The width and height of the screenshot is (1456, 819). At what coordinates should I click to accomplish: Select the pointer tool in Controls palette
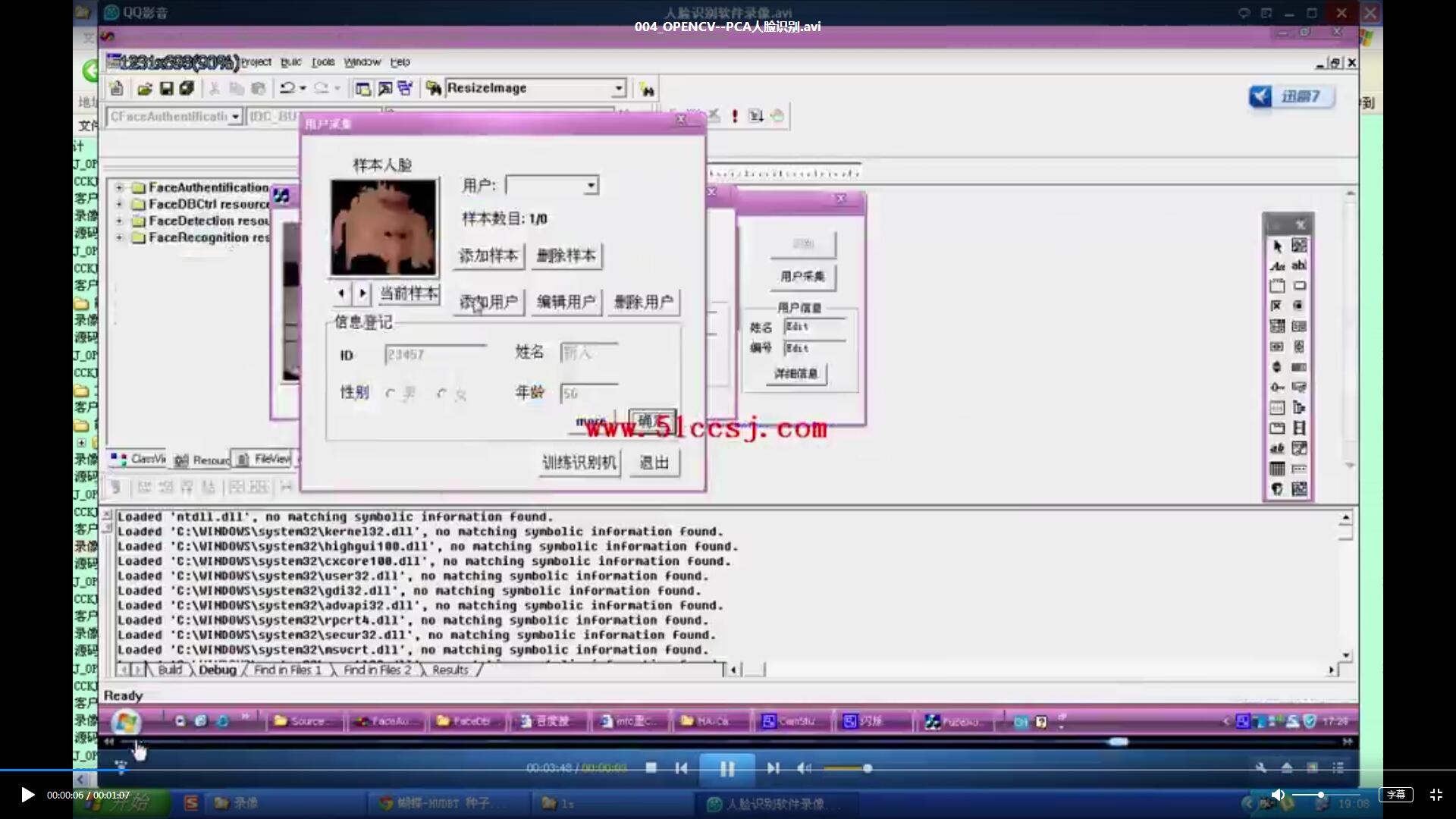[x=1277, y=246]
